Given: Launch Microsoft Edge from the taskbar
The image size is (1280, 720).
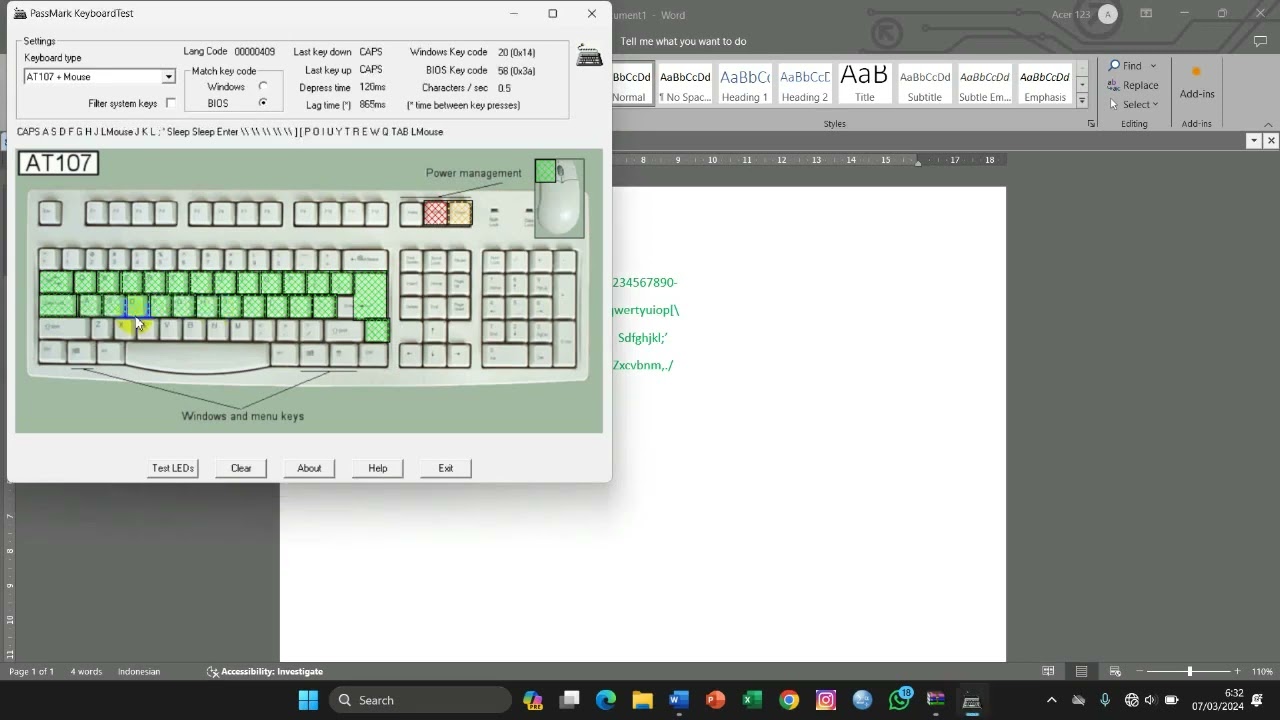Looking at the screenshot, I should click(606, 700).
